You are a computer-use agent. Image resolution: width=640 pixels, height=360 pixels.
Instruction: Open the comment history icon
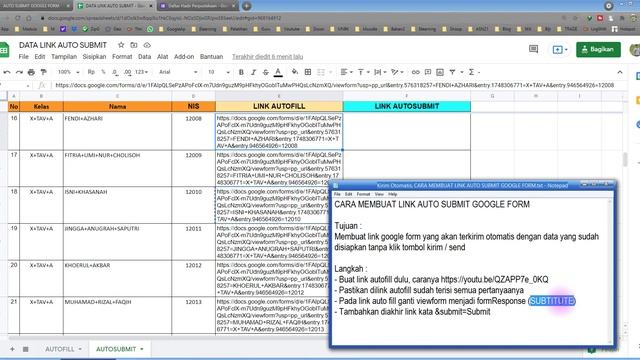[x=533, y=49]
